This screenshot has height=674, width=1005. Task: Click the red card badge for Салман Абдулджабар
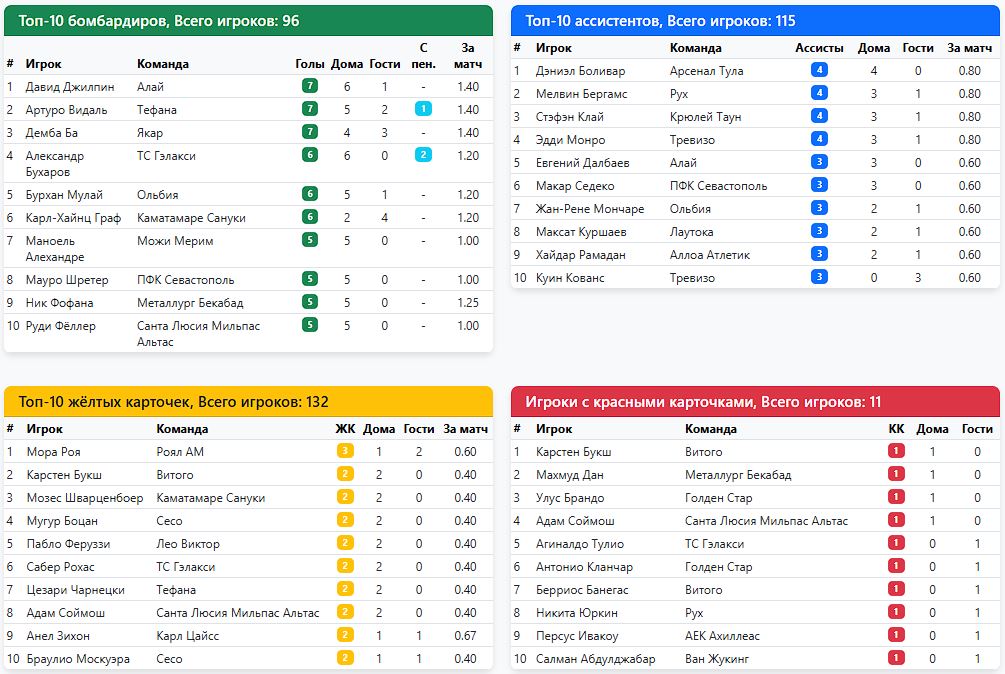click(896, 658)
